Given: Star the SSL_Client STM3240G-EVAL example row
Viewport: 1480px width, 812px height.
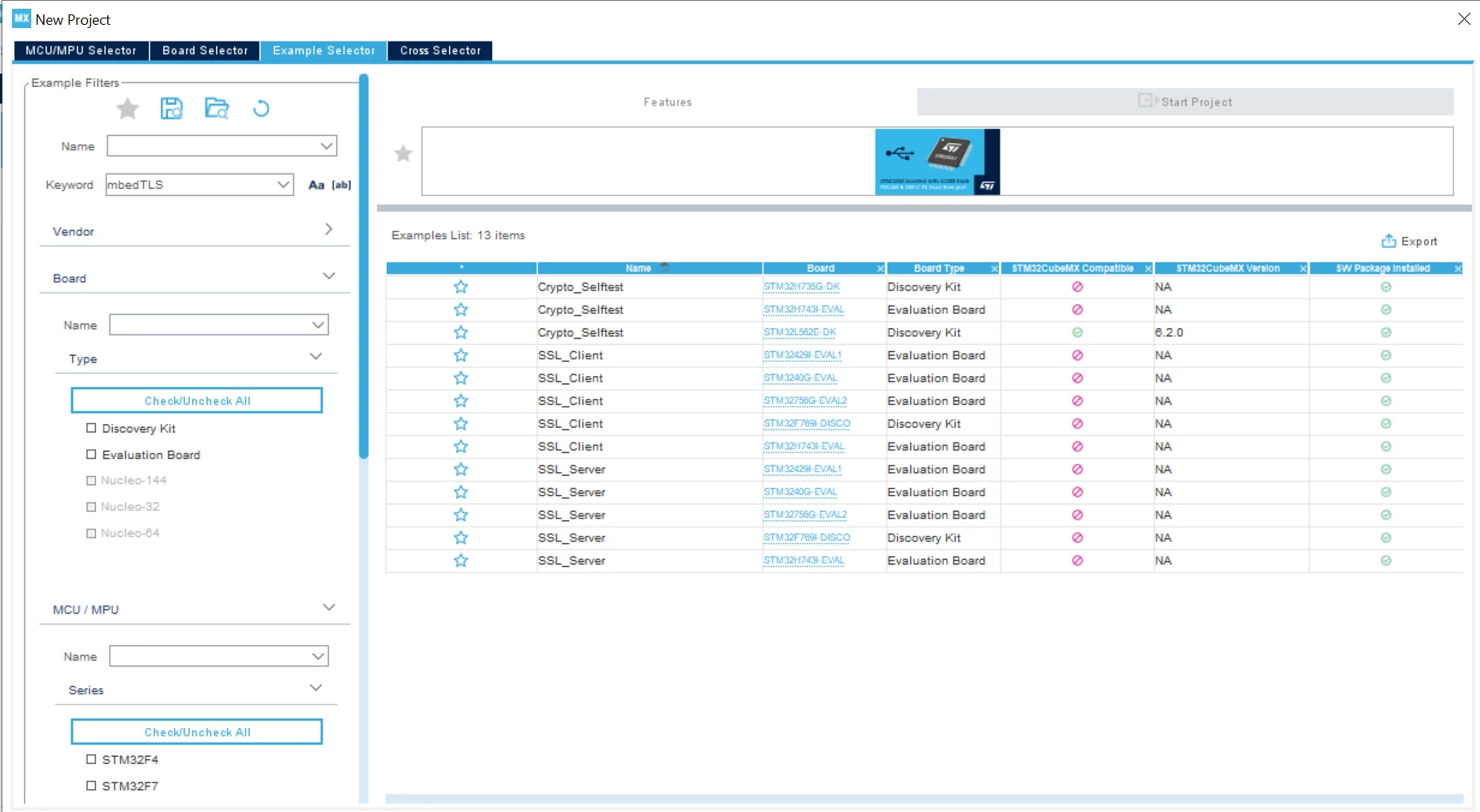Looking at the screenshot, I should pos(461,378).
